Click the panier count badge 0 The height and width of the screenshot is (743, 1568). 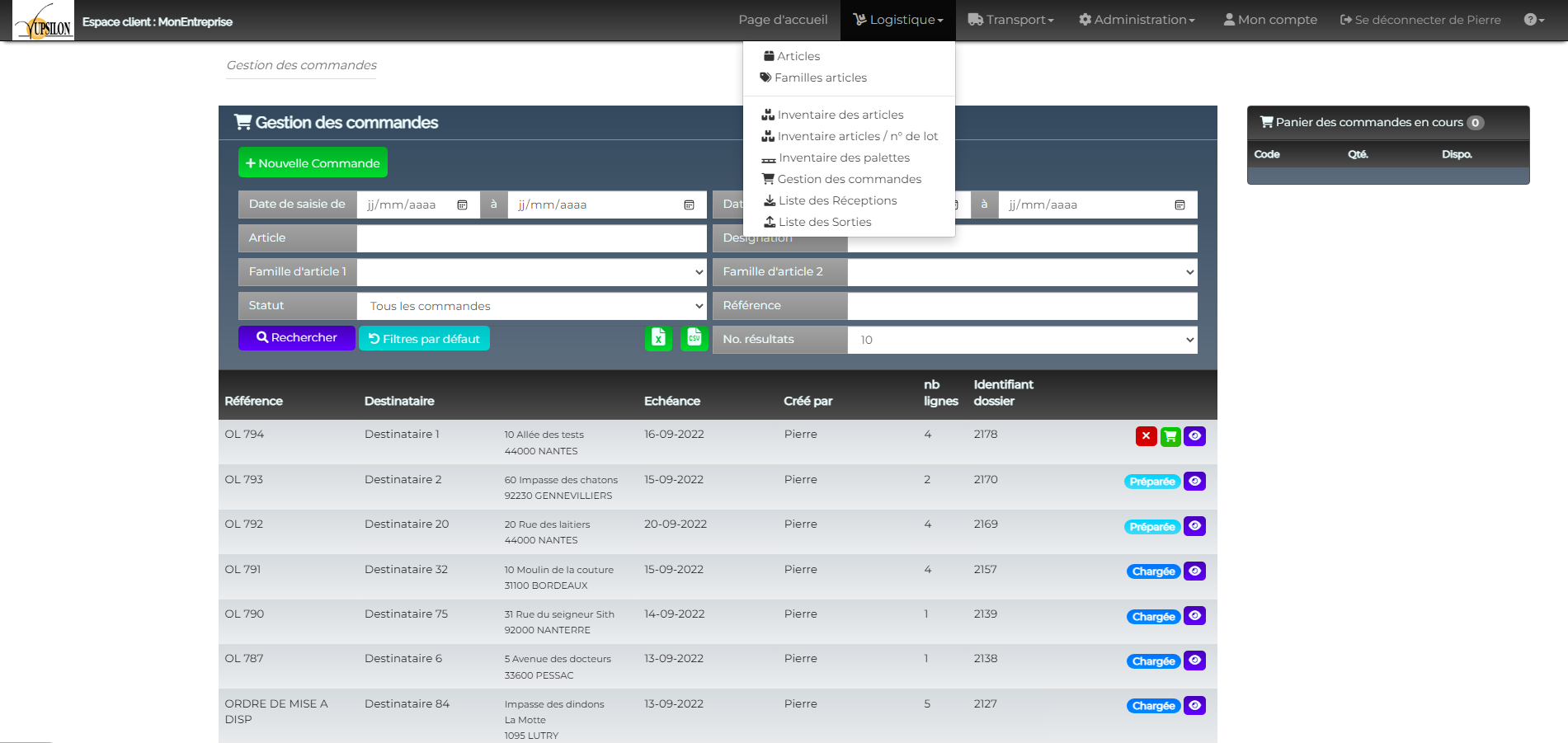coord(1475,123)
